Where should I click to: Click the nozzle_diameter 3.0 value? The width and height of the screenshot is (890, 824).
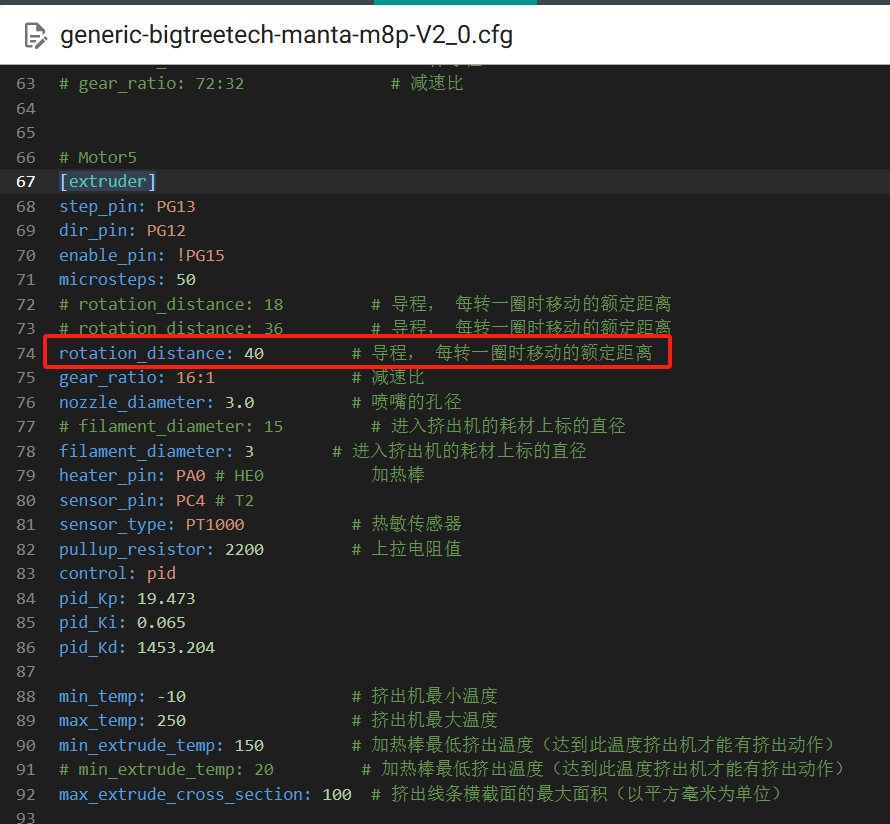(x=239, y=402)
